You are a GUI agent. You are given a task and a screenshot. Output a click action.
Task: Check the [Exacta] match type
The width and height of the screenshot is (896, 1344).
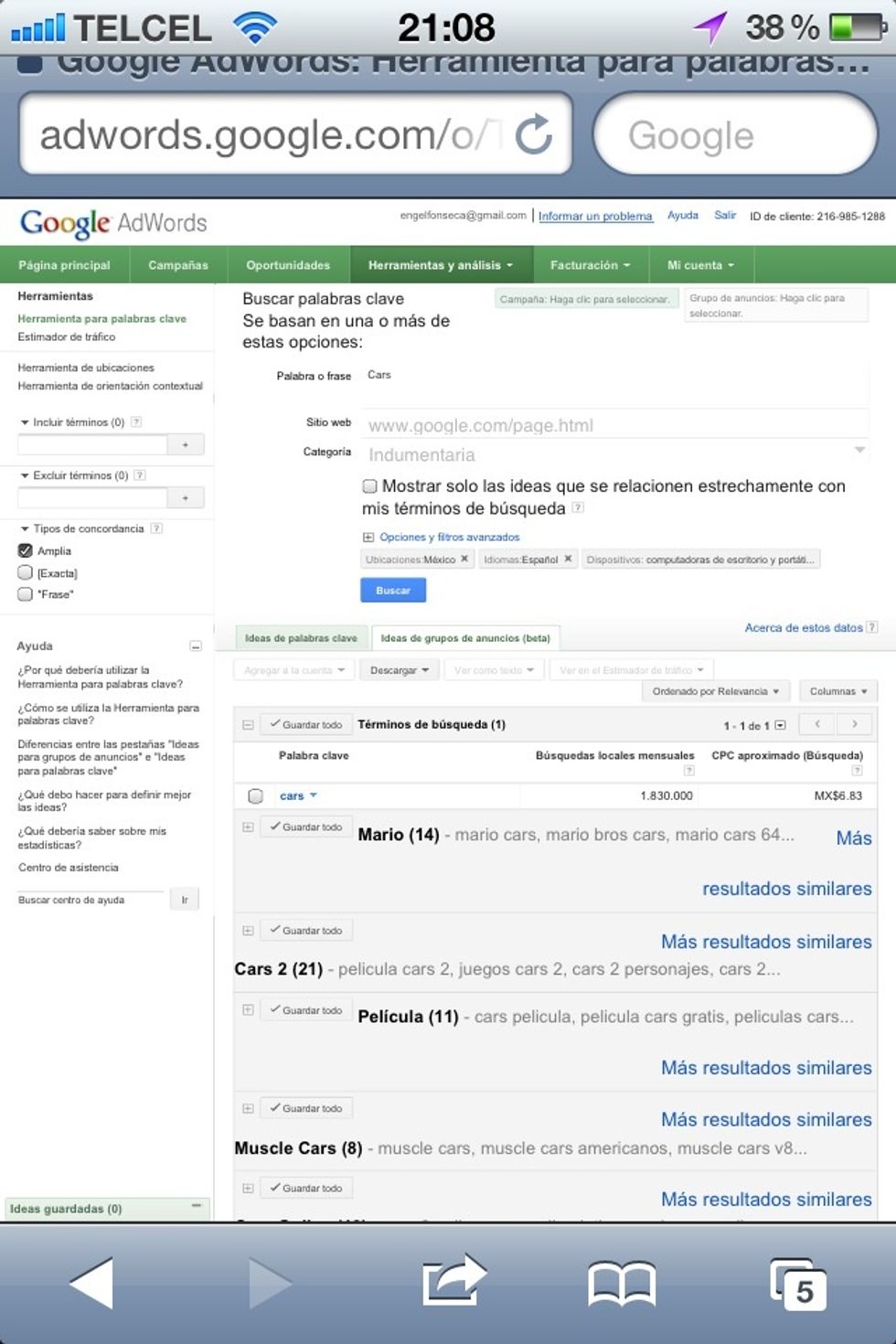(26, 572)
